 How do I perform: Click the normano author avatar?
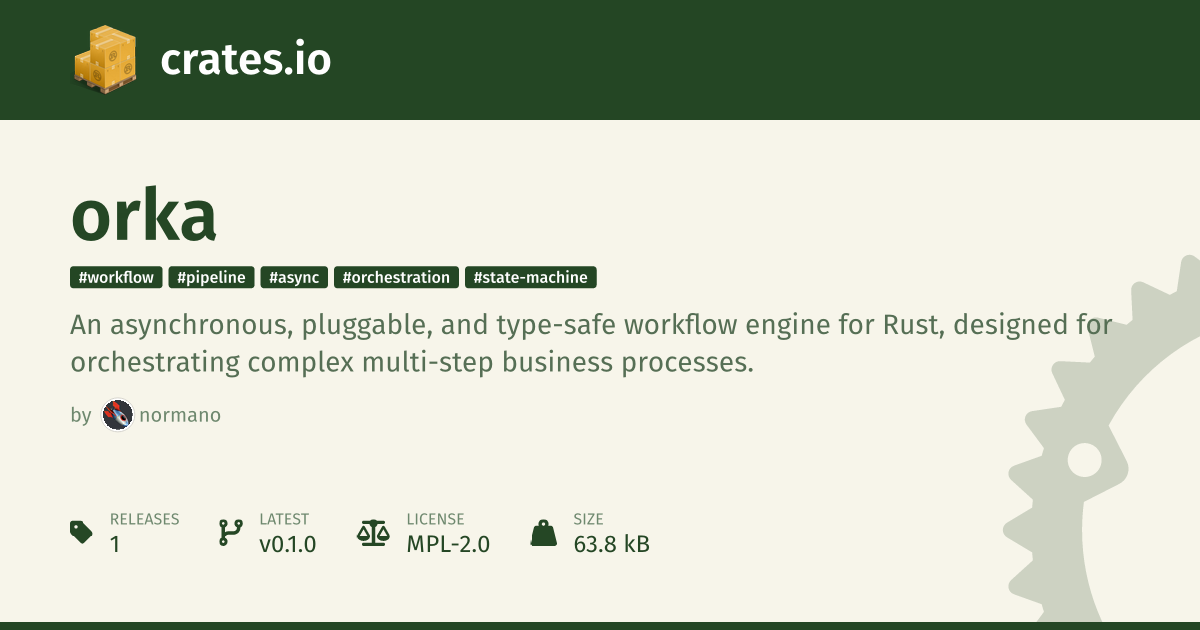click(x=117, y=415)
